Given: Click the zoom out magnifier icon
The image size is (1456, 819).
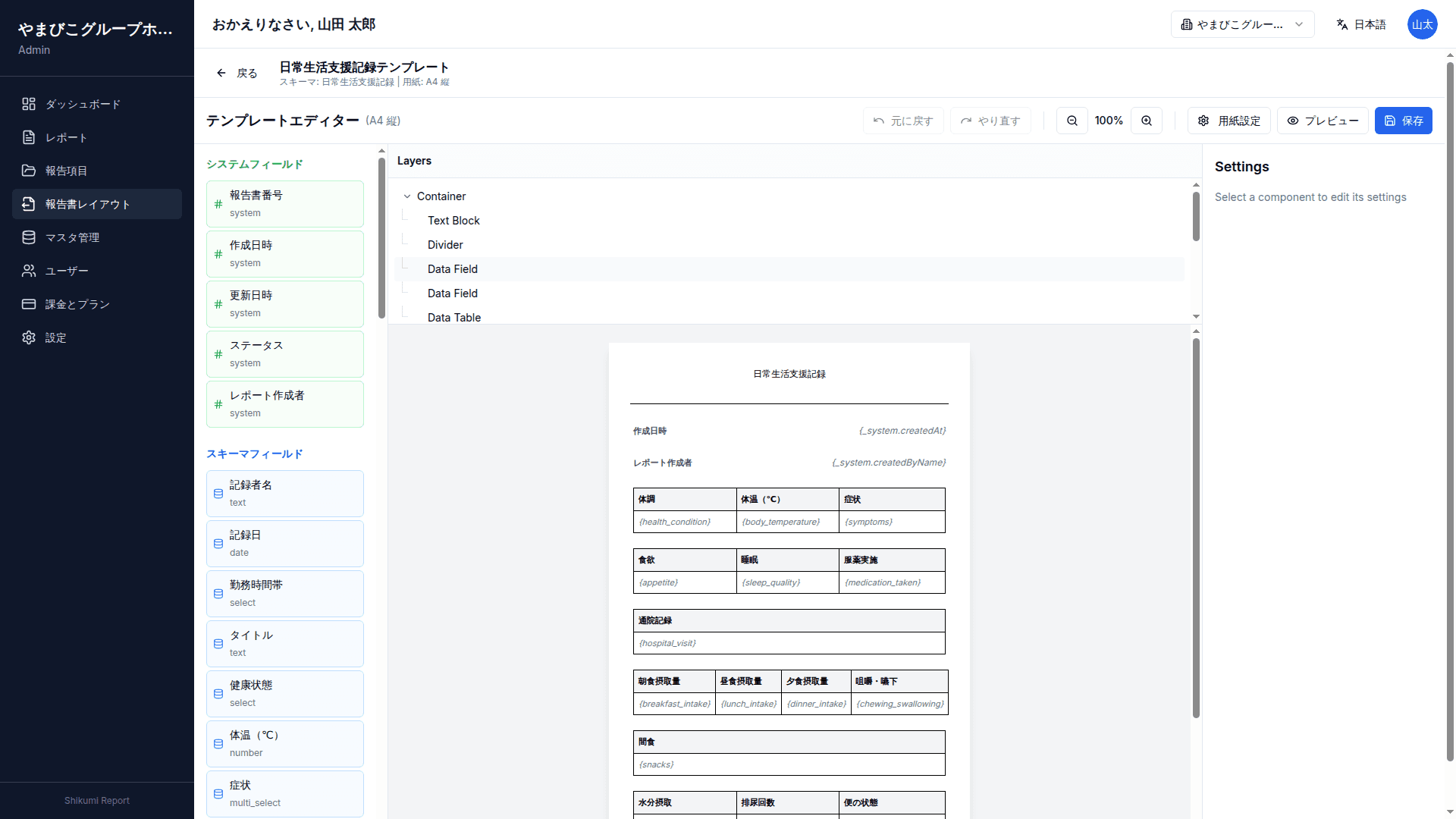Looking at the screenshot, I should pyautogui.click(x=1072, y=121).
